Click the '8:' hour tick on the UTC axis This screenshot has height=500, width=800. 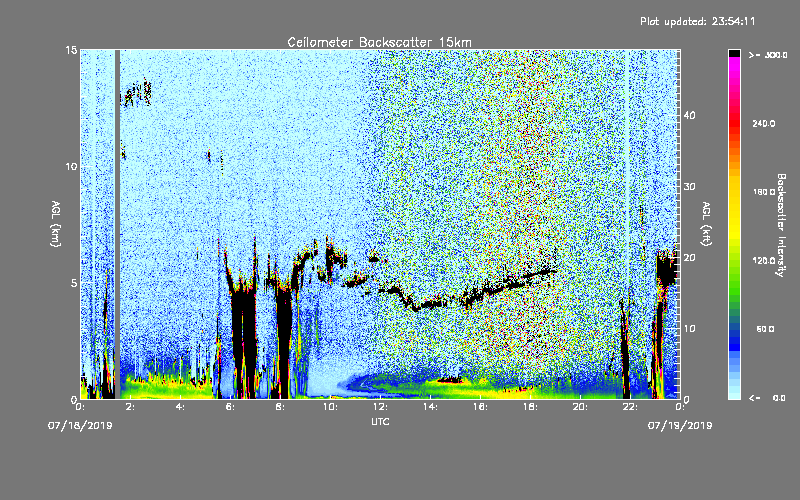280,407
